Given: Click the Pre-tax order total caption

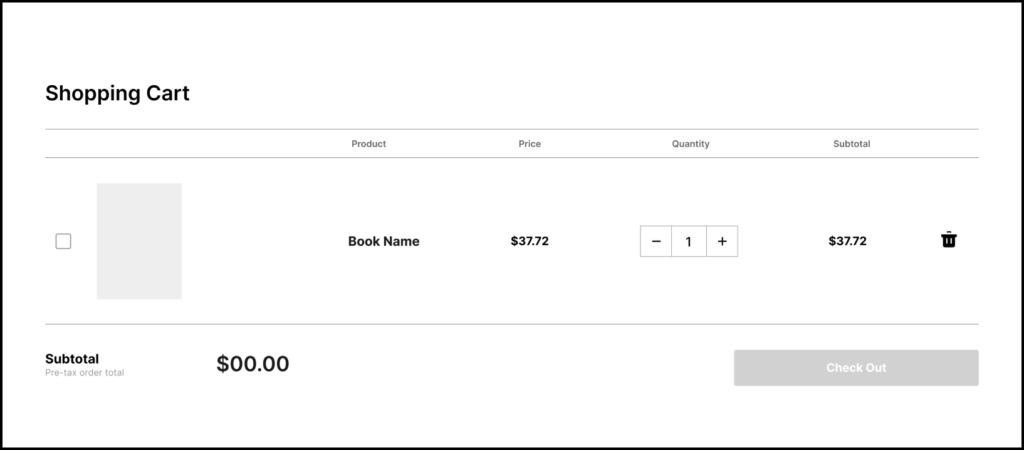Looking at the screenshot, I should pos(84,373).
